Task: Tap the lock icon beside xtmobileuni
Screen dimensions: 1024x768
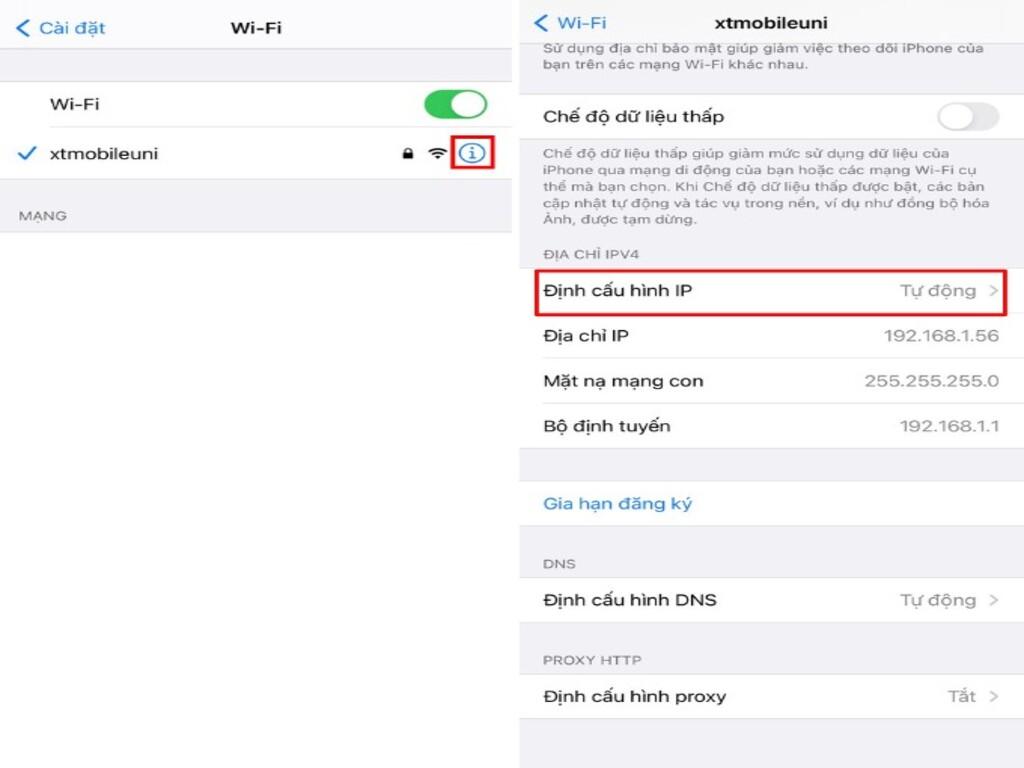Action: point(407,154)
